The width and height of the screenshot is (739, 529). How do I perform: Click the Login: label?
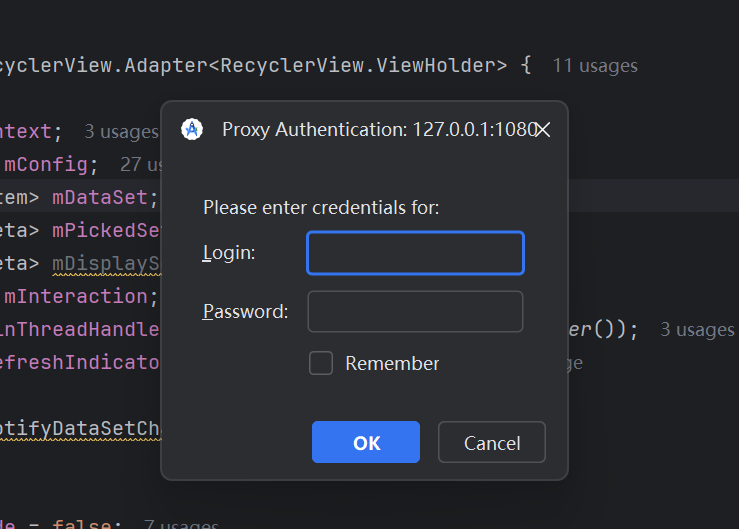[x=230, y=253]
